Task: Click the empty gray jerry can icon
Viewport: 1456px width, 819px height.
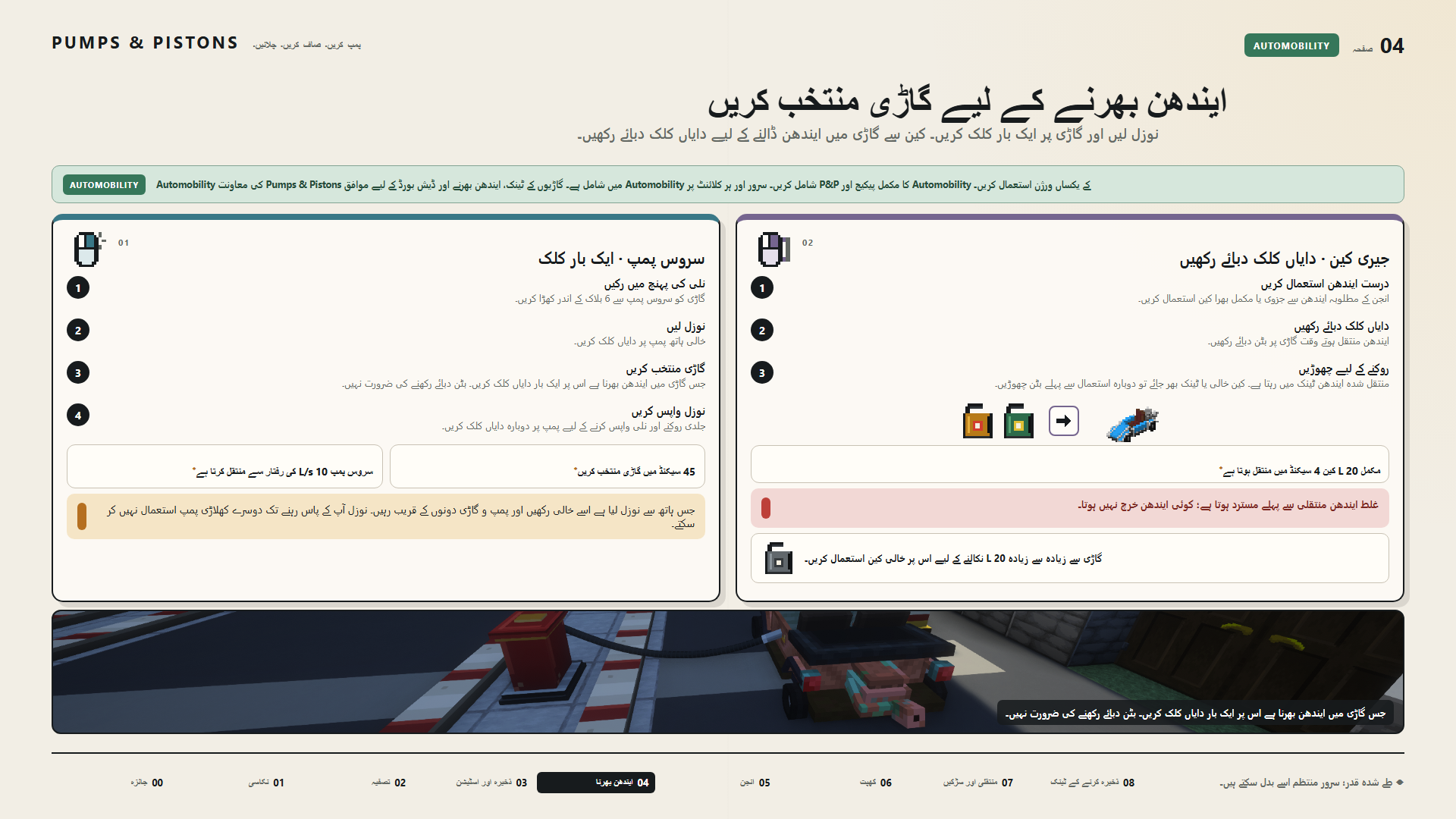Action: tap(778, 558)
